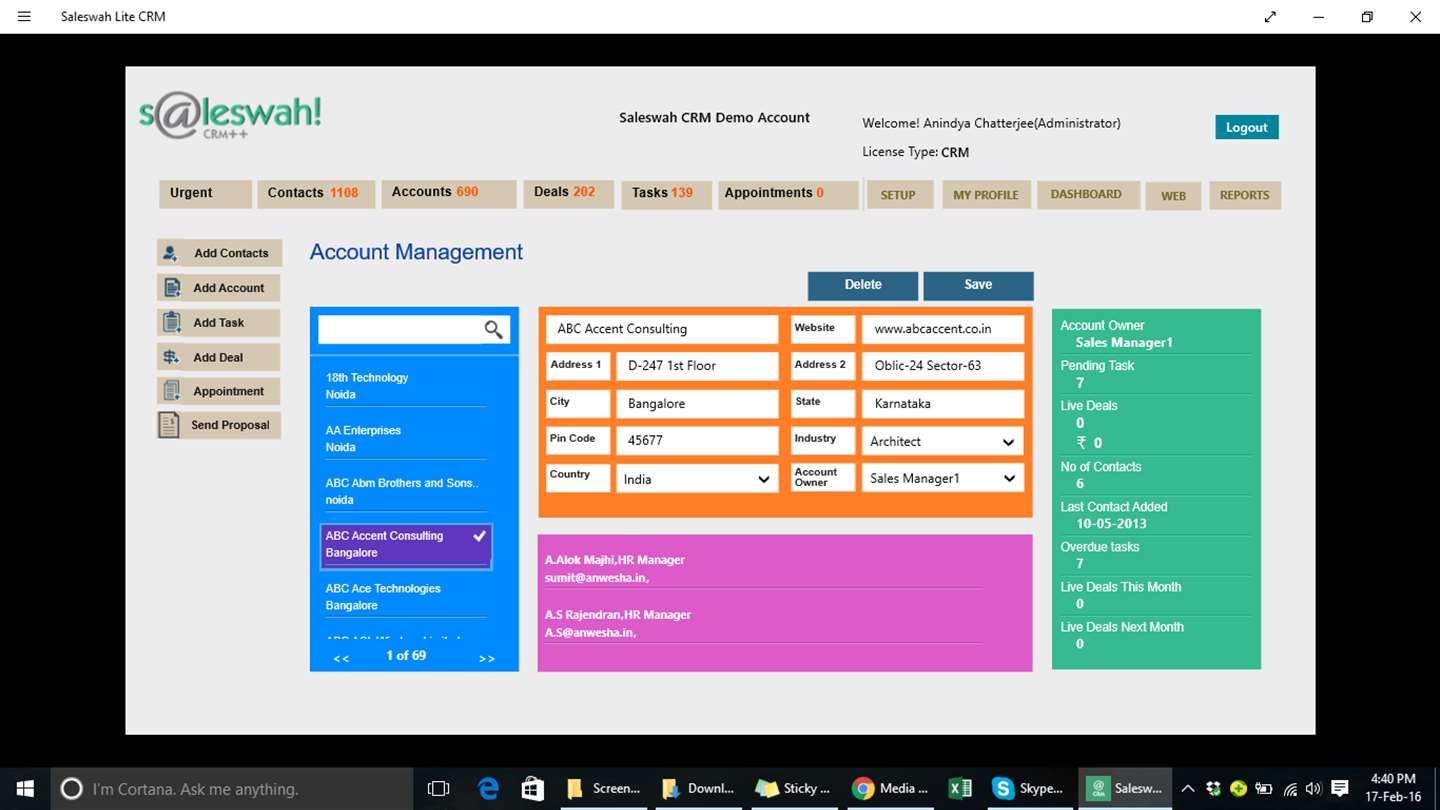Expand the Account Owner Sales Manager1 dropdown
Viewport: 1440px width, 810px height.
(943, 478)
